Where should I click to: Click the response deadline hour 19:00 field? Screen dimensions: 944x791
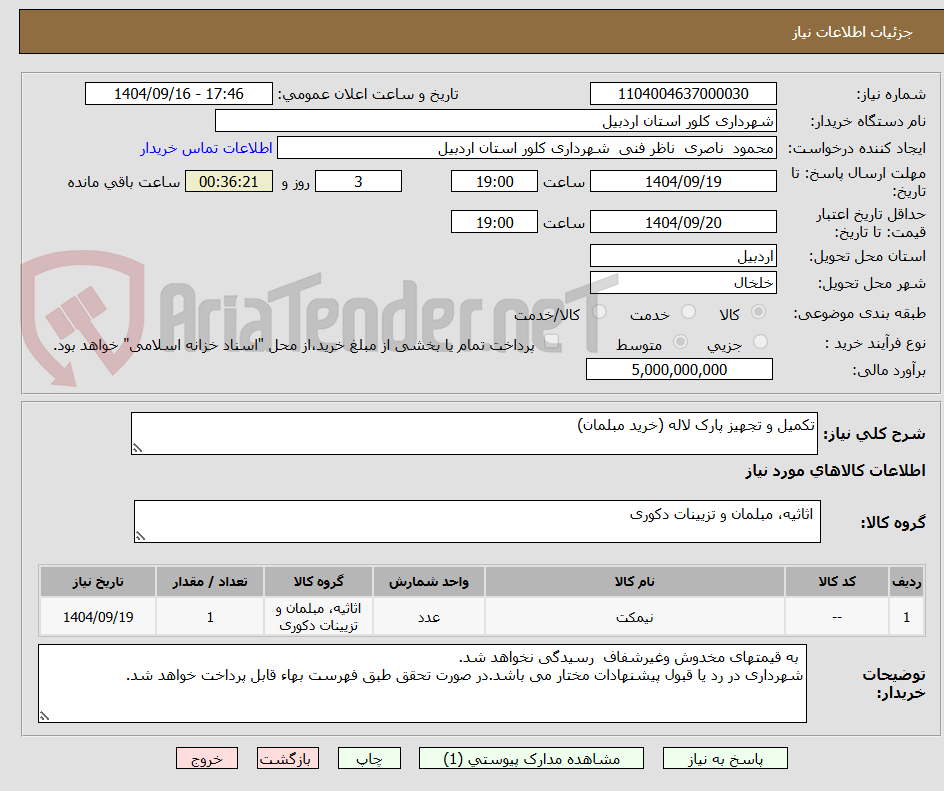pyautogui.click(x=494, y=181)
